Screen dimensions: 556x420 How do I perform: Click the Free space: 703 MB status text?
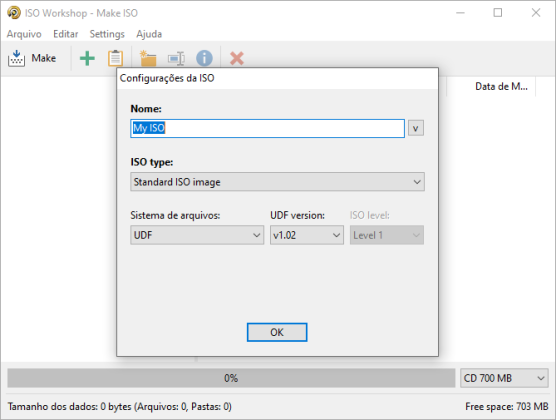click(507, 407)
